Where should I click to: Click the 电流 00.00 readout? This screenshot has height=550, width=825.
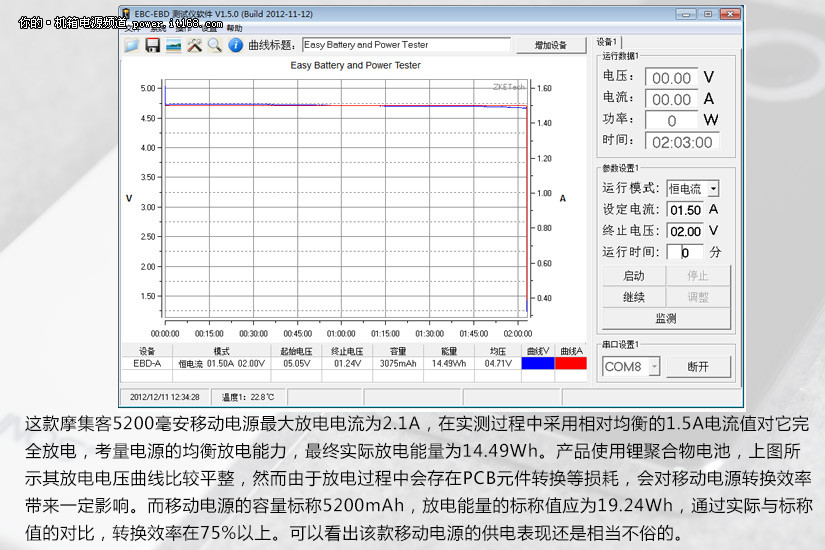pos(671,99)
